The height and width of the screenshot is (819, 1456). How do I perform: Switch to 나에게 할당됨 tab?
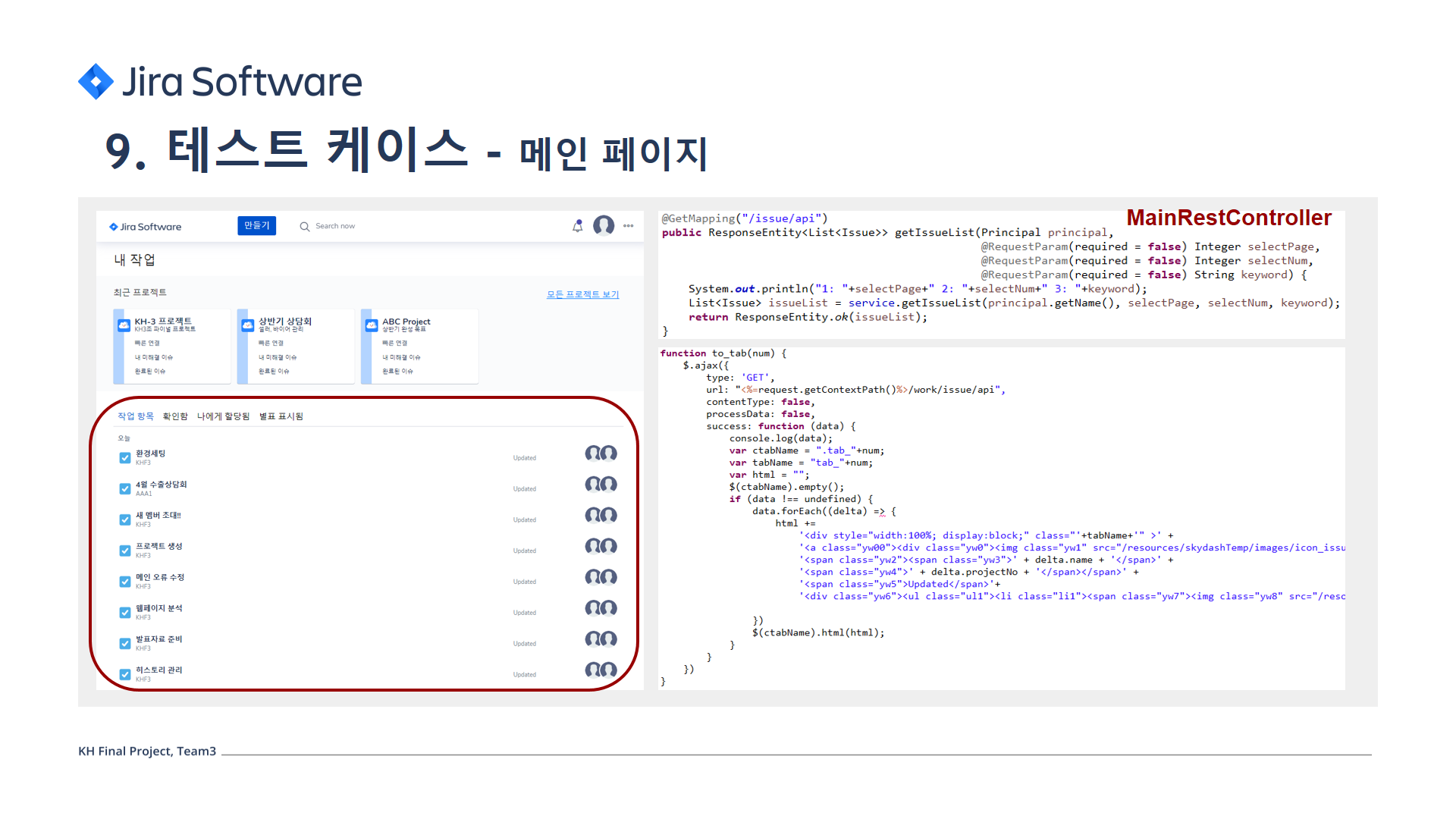[223, 416]
